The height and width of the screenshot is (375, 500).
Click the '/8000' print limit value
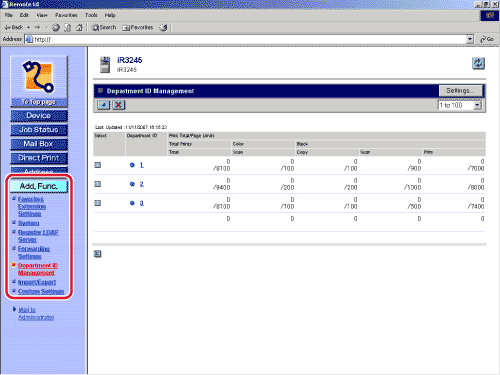click(x=476, y=188)
